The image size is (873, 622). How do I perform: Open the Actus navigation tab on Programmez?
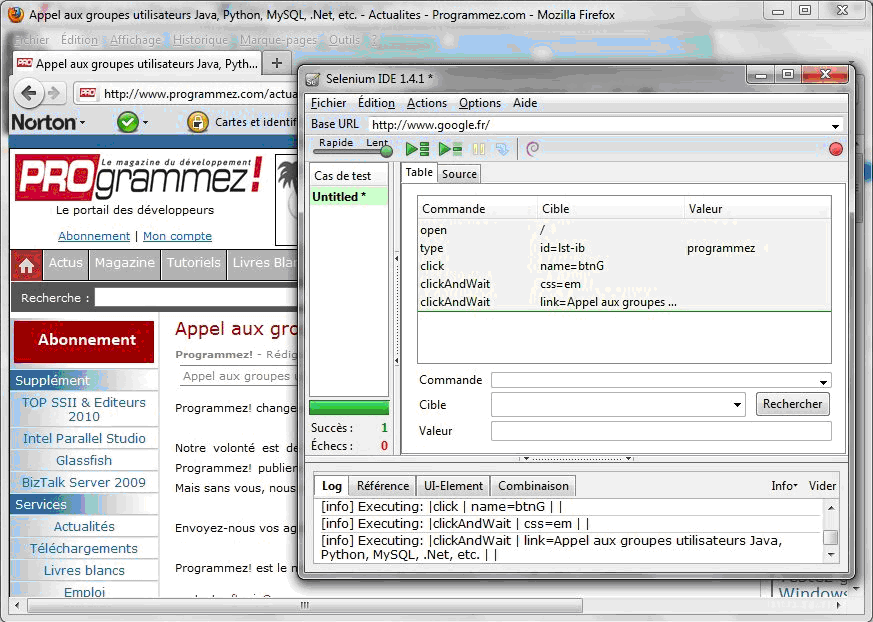click(x=66, y=263)
